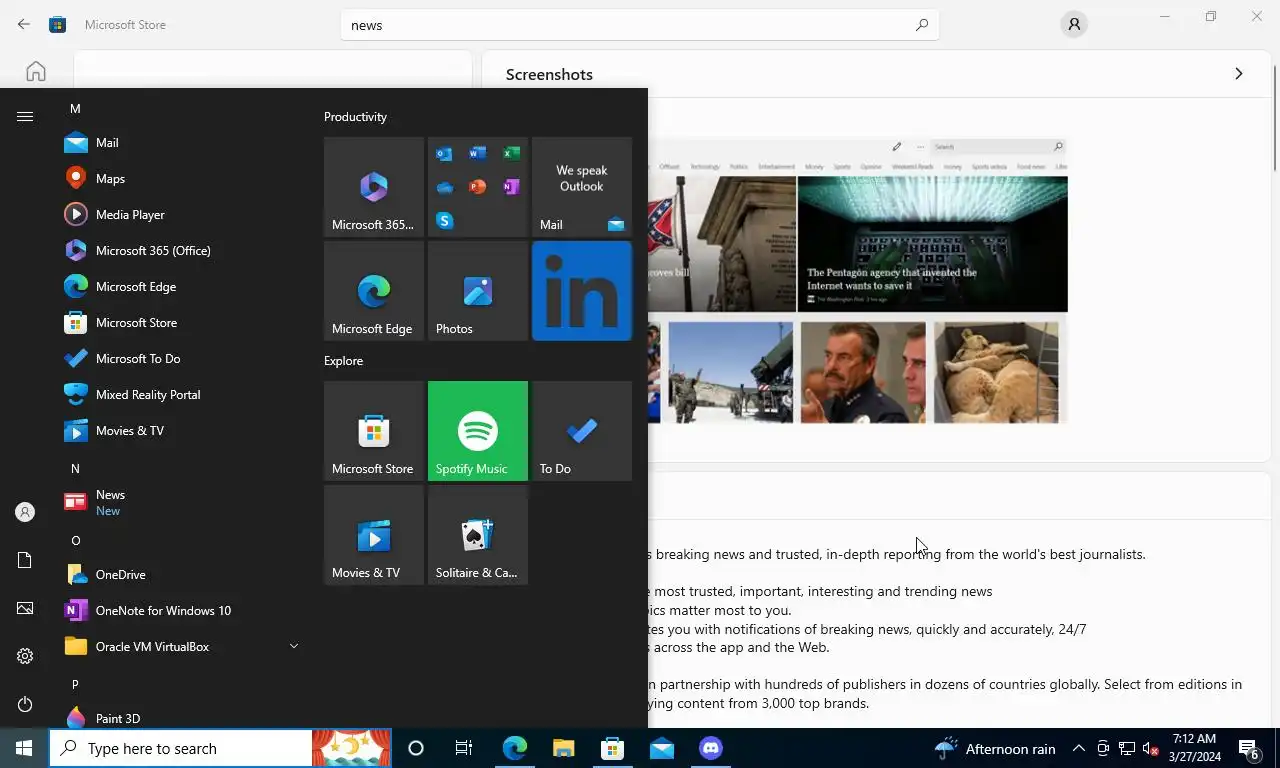Open the Afternoon rain weather widget
Screen dimensions: 1280x768
(994, 748)
